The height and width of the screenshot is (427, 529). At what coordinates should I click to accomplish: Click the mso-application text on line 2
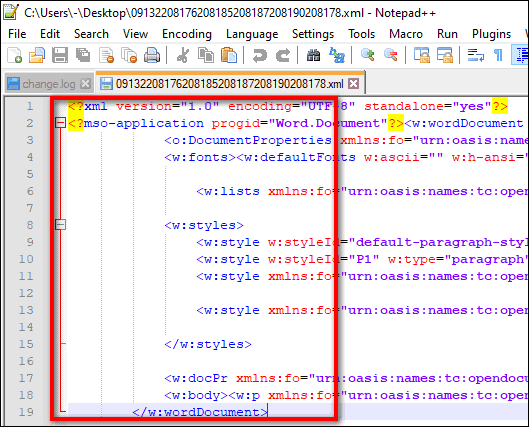(x=144, y=123)
